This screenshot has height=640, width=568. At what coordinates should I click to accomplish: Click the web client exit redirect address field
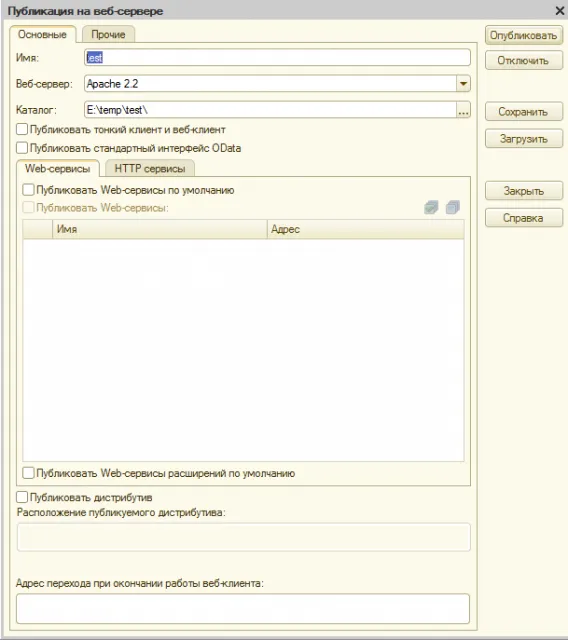click(x=243, y=609)
